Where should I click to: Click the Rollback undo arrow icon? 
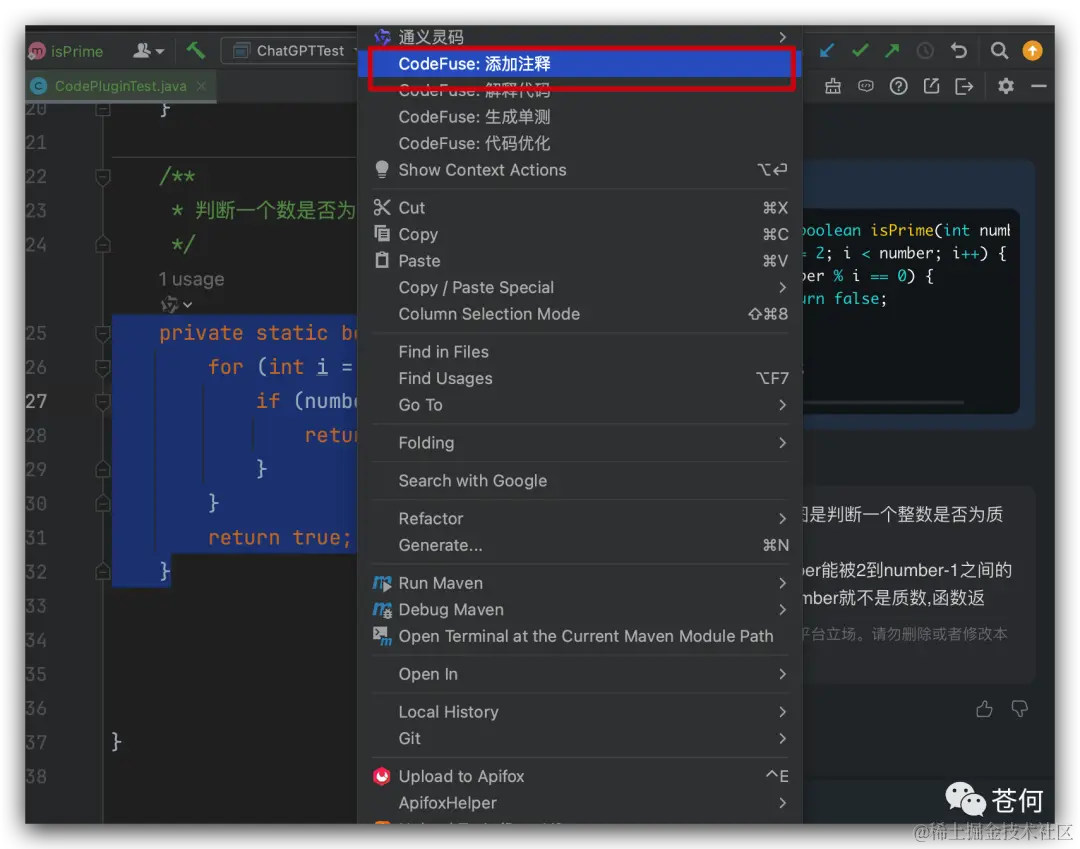tap(959, 50)
